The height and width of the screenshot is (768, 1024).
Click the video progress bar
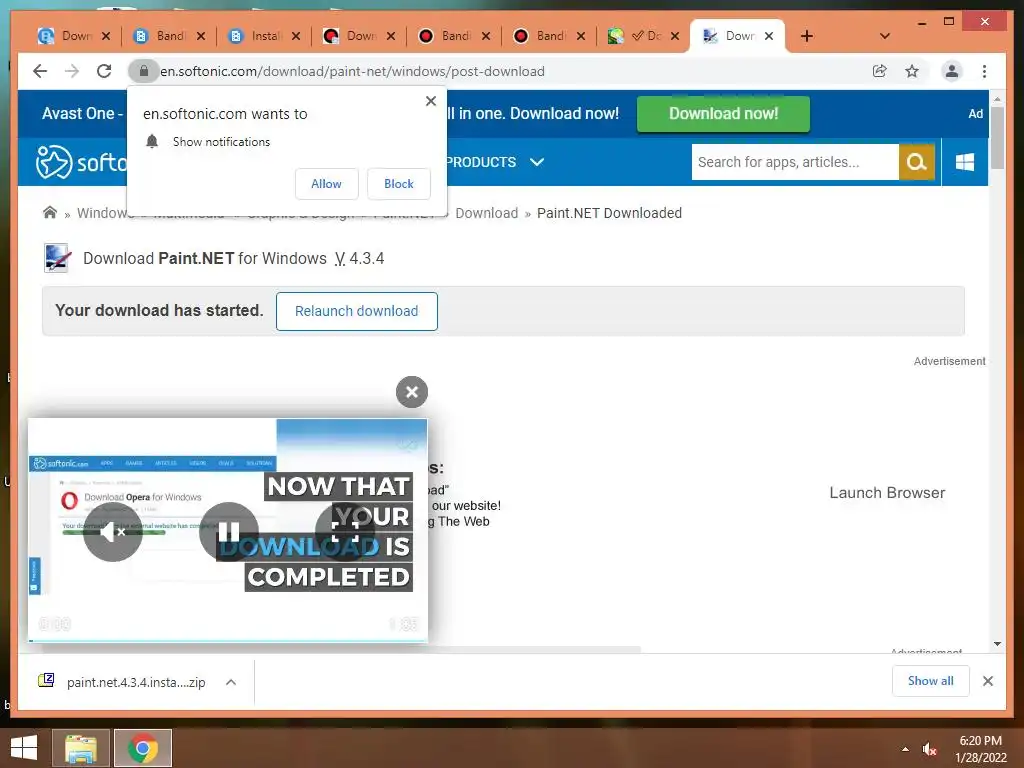point(228,641)
